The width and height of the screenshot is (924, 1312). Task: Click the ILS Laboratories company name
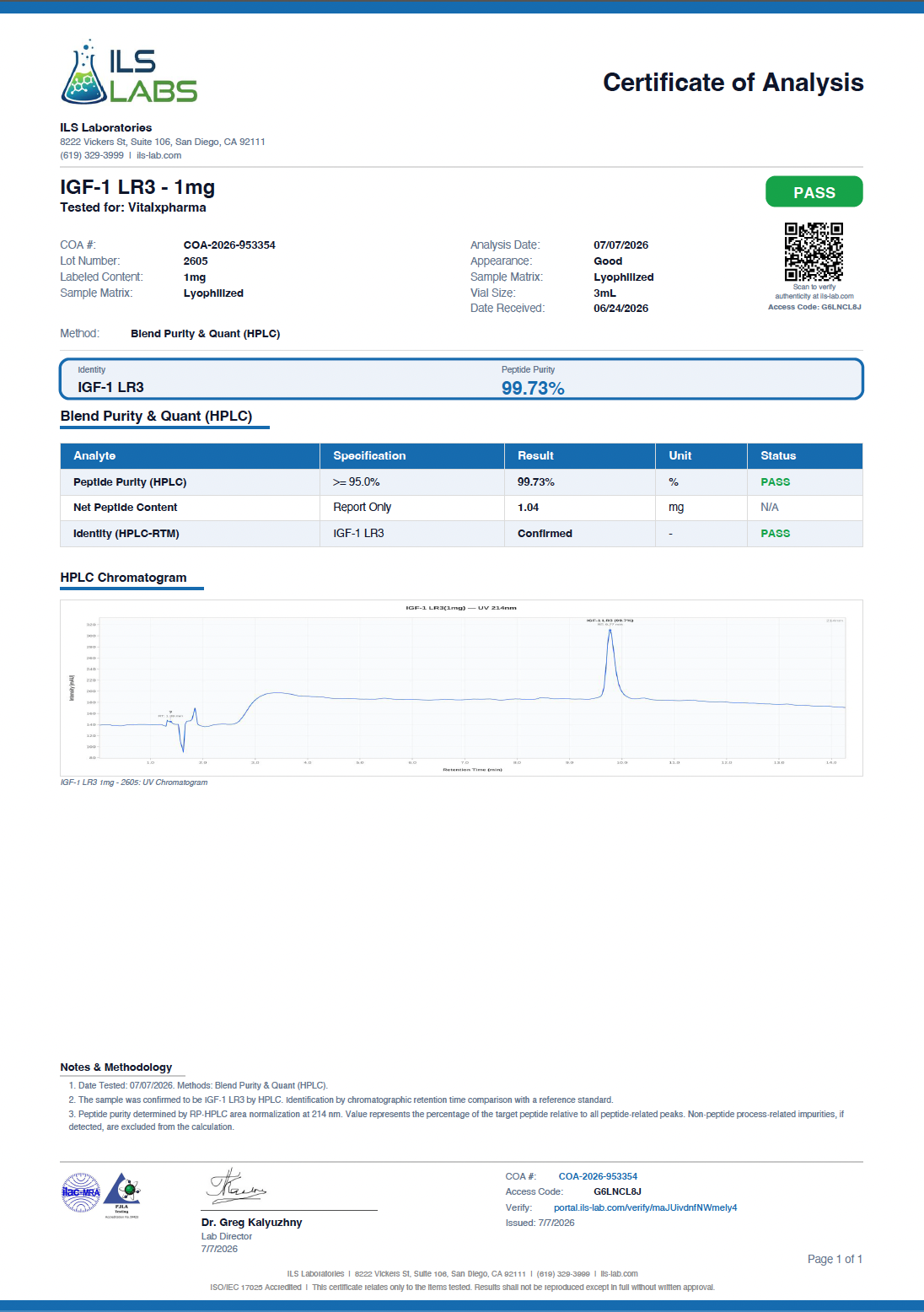tap(105, 128)
